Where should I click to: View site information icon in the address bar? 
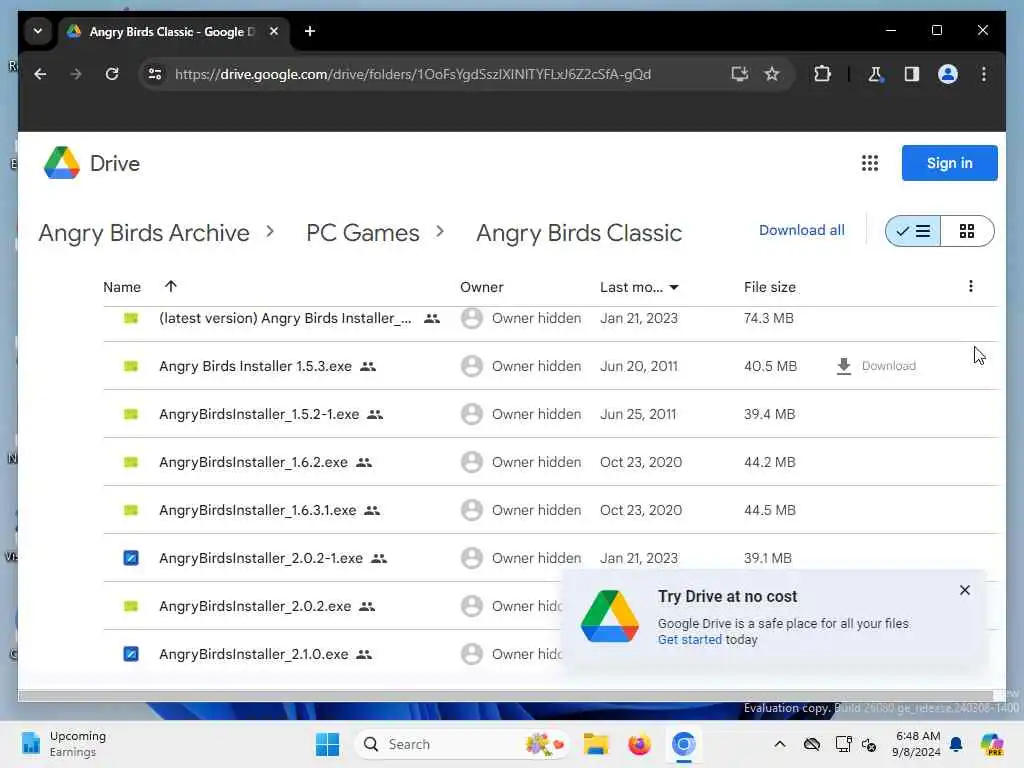point(155,74)
